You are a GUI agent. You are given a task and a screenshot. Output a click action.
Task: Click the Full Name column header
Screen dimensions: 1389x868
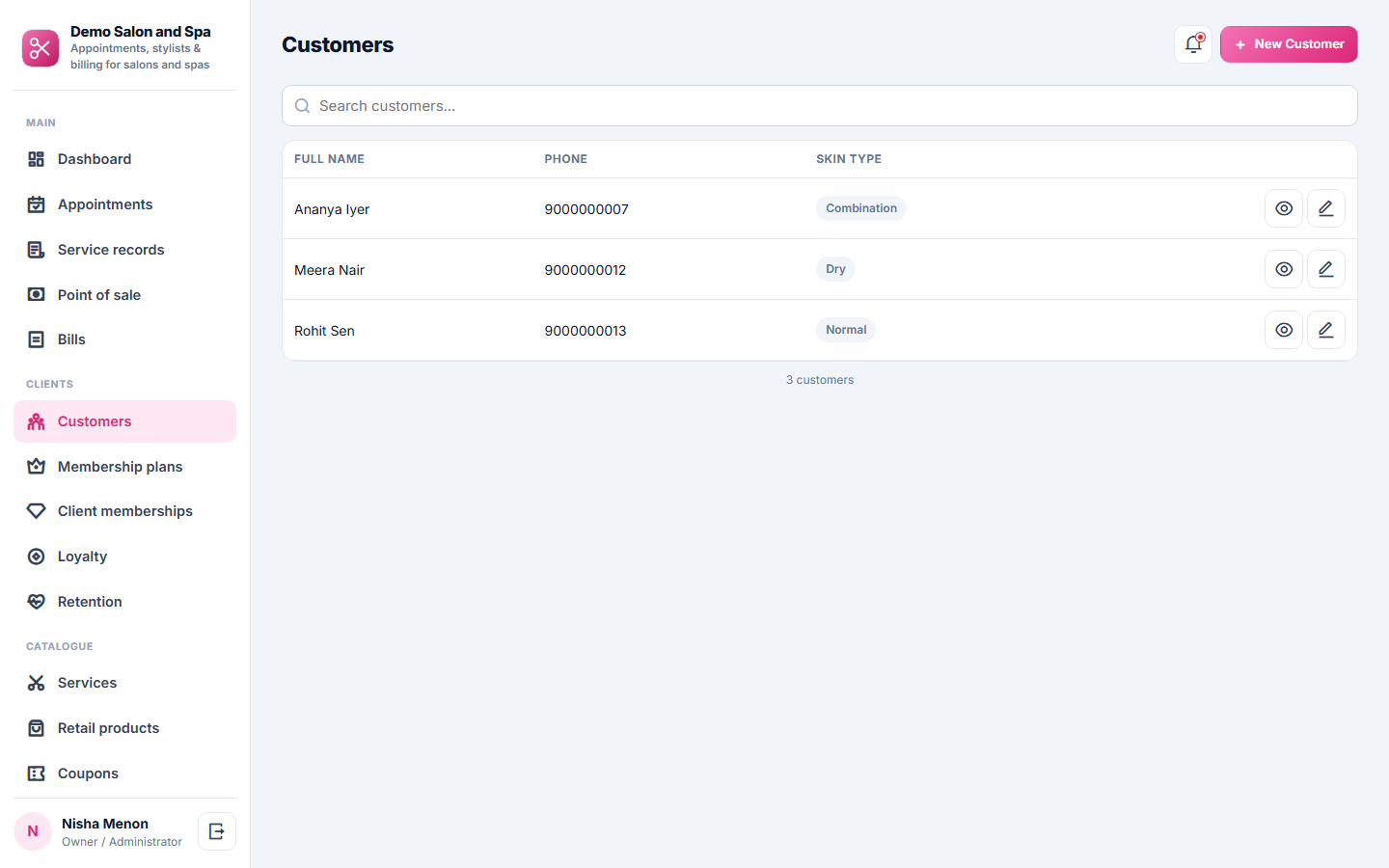point(329,159)
